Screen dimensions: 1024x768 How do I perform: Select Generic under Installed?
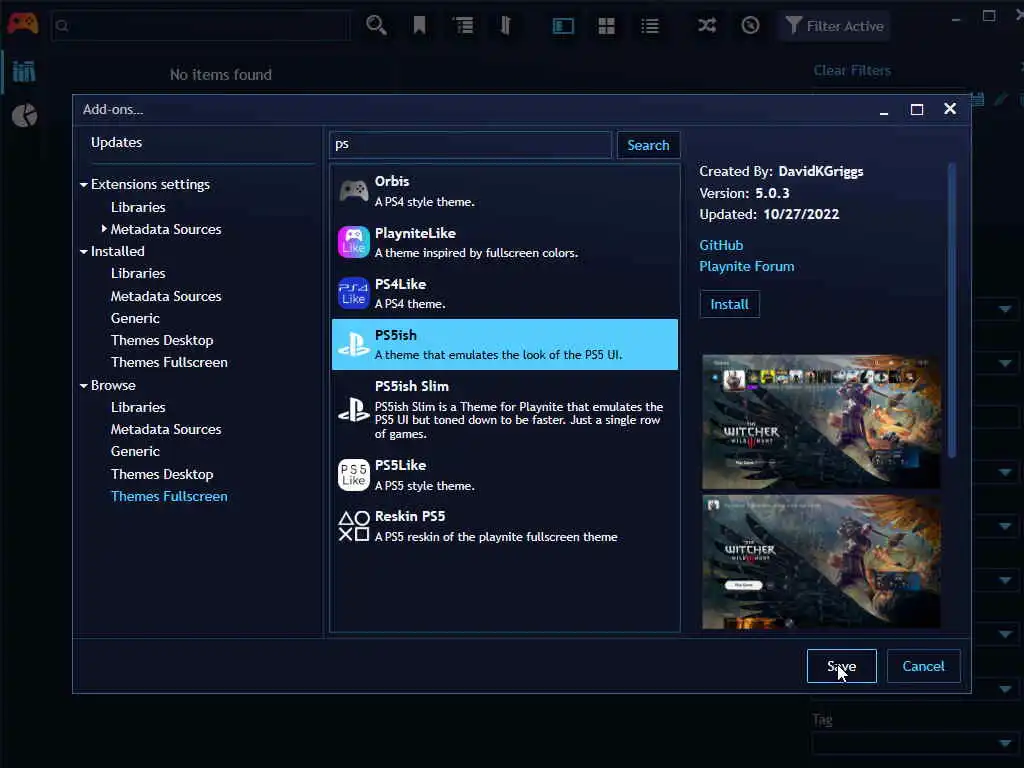click(x=135, y=318)
